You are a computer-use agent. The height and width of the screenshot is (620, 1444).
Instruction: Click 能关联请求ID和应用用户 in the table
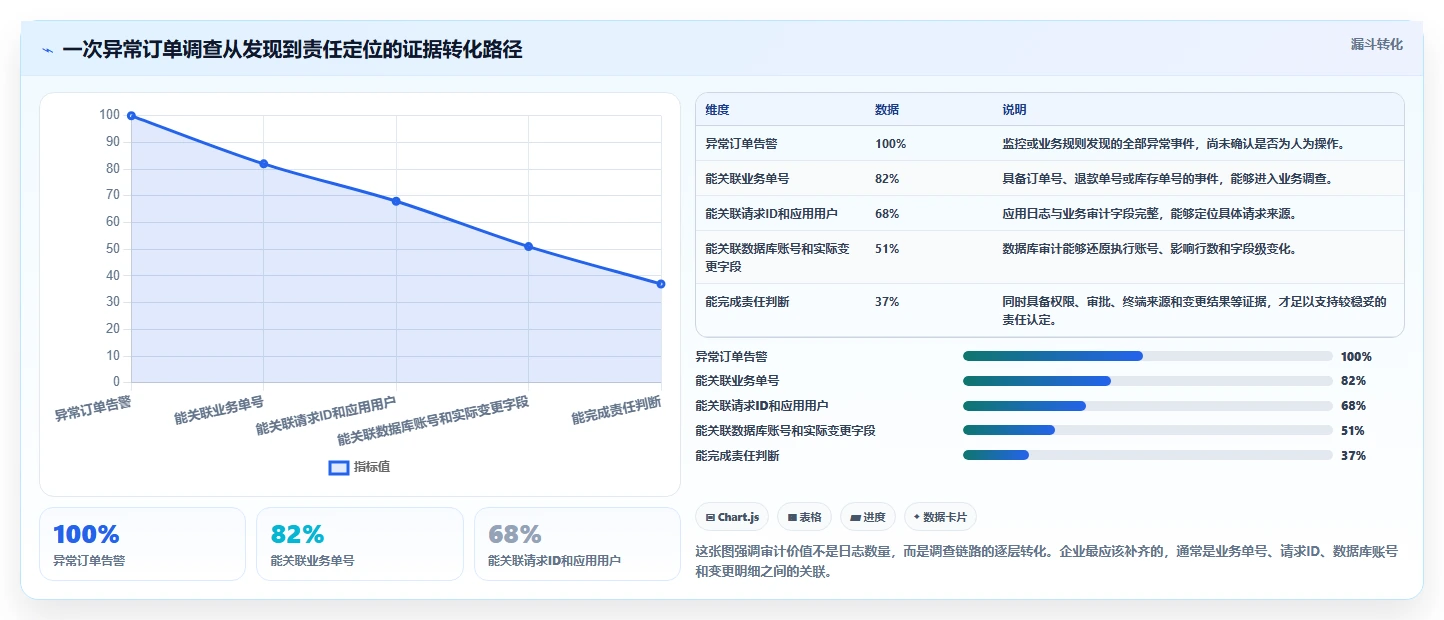coord(772,213)
